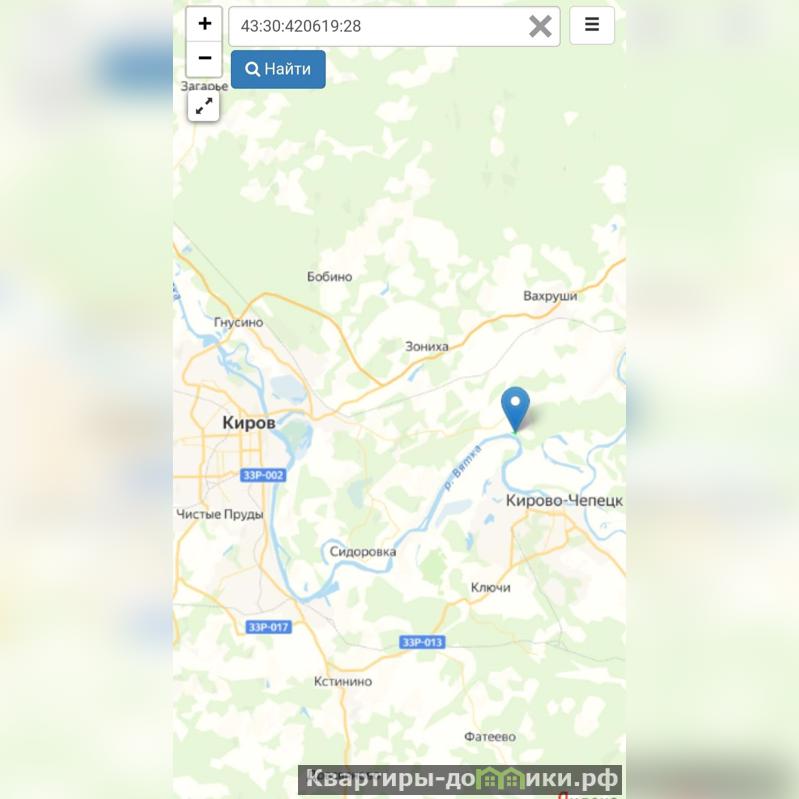Screen dimensions: 799x799
Task: Clear the search field with X icon
Action: [540, 26]
